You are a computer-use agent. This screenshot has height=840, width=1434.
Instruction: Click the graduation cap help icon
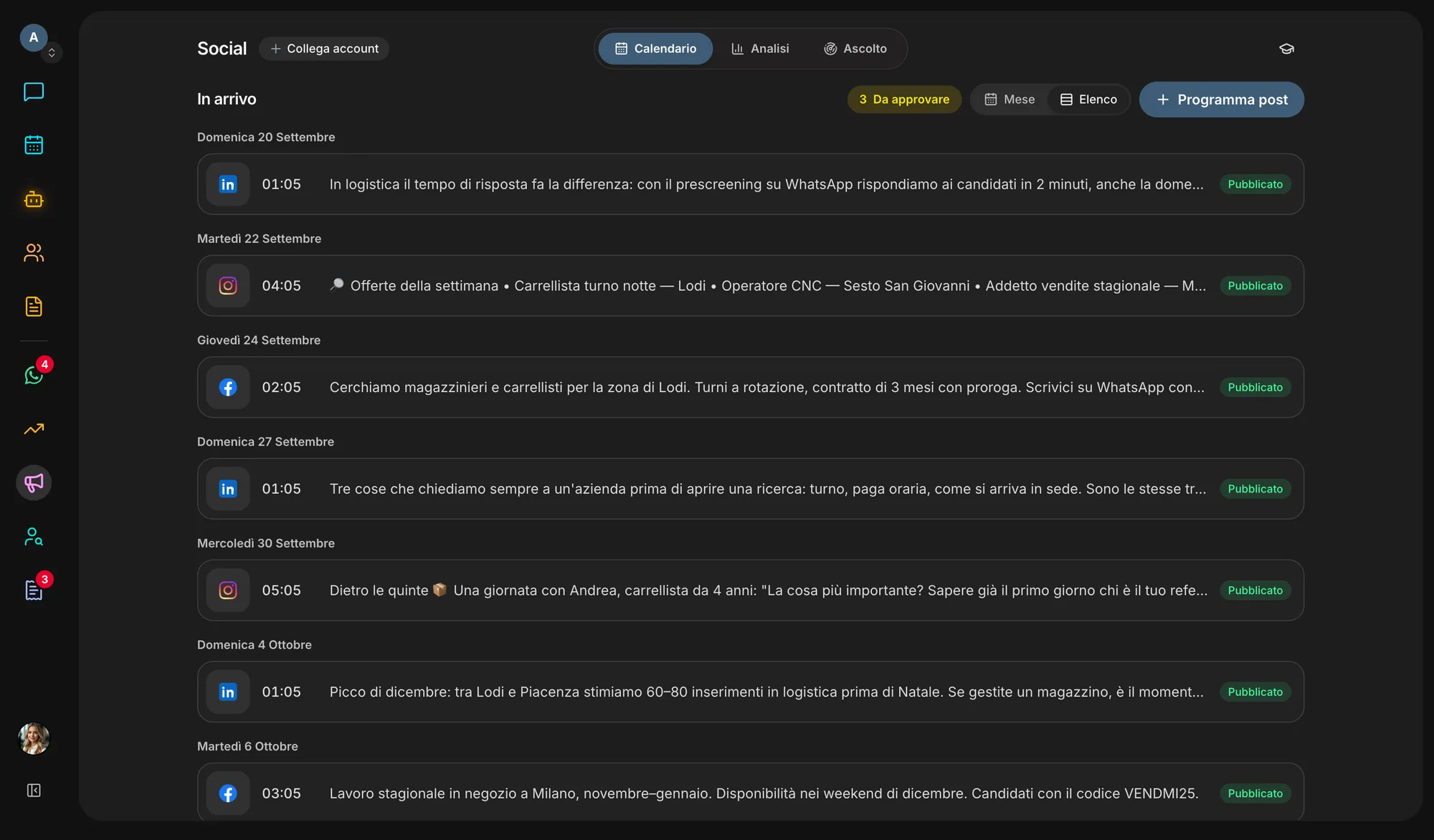1286,49
